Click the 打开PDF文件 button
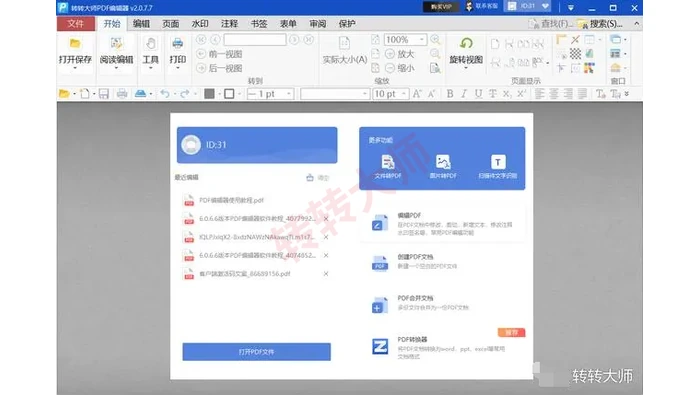Viewport: 700px width, 395px height. (x=256, y=352)
